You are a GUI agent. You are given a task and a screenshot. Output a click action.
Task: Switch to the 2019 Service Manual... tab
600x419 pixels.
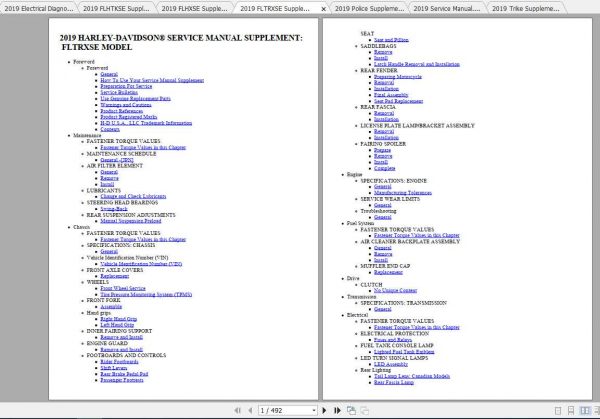[x=447, y=8]
